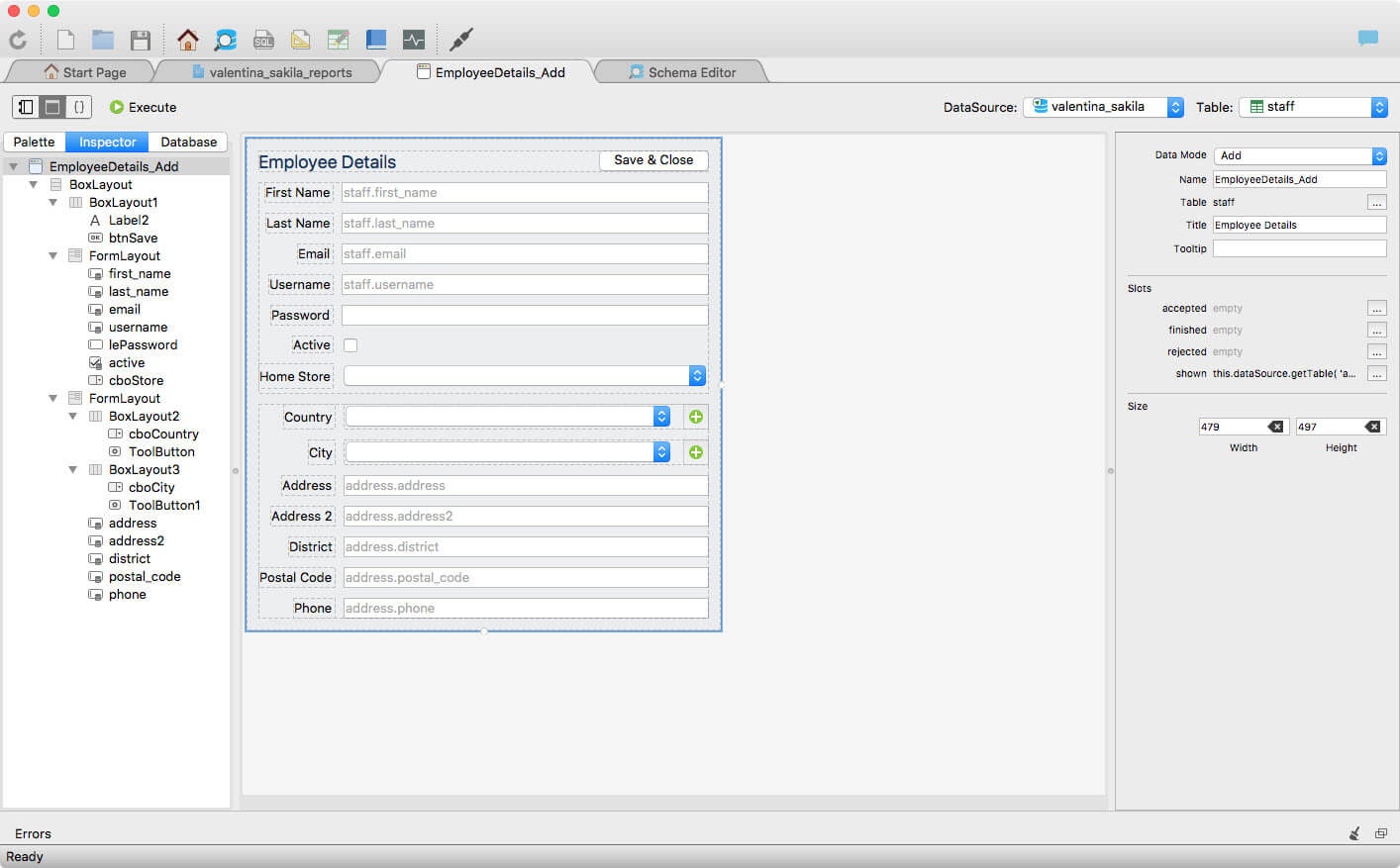
Task: Click the refresh arrow toolbar icon
Action: click(x=18, y=40)
